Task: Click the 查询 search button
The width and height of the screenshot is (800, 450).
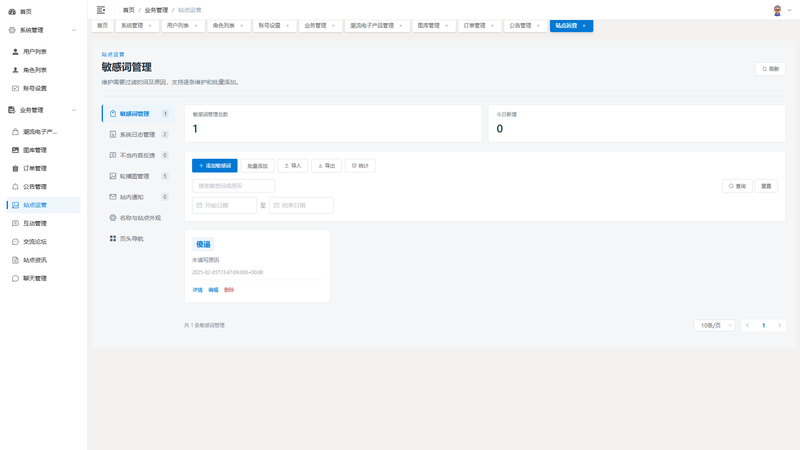Action: pos(737,186)
